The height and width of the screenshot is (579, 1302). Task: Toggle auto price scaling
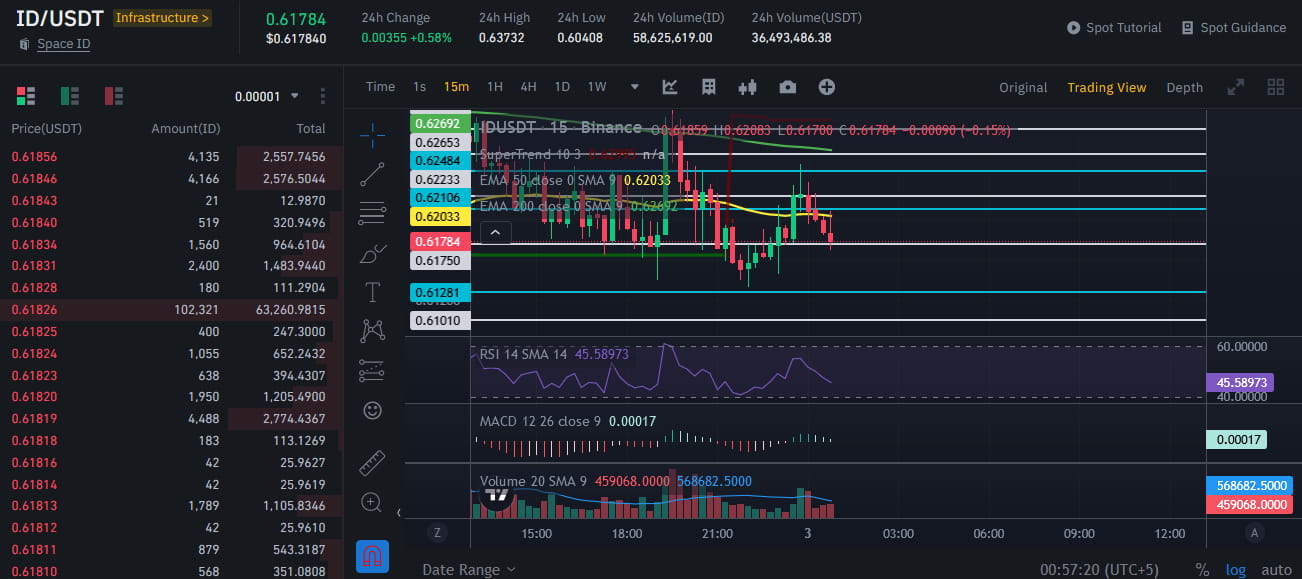1276,568
